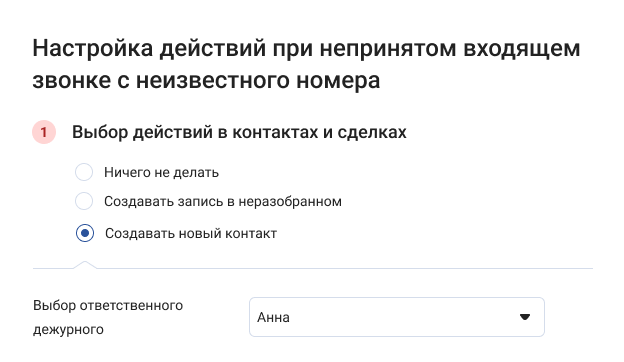Click the empty area inside the Анна field
The width and height of the screenshot is (624, 362).
click(398, 317)
